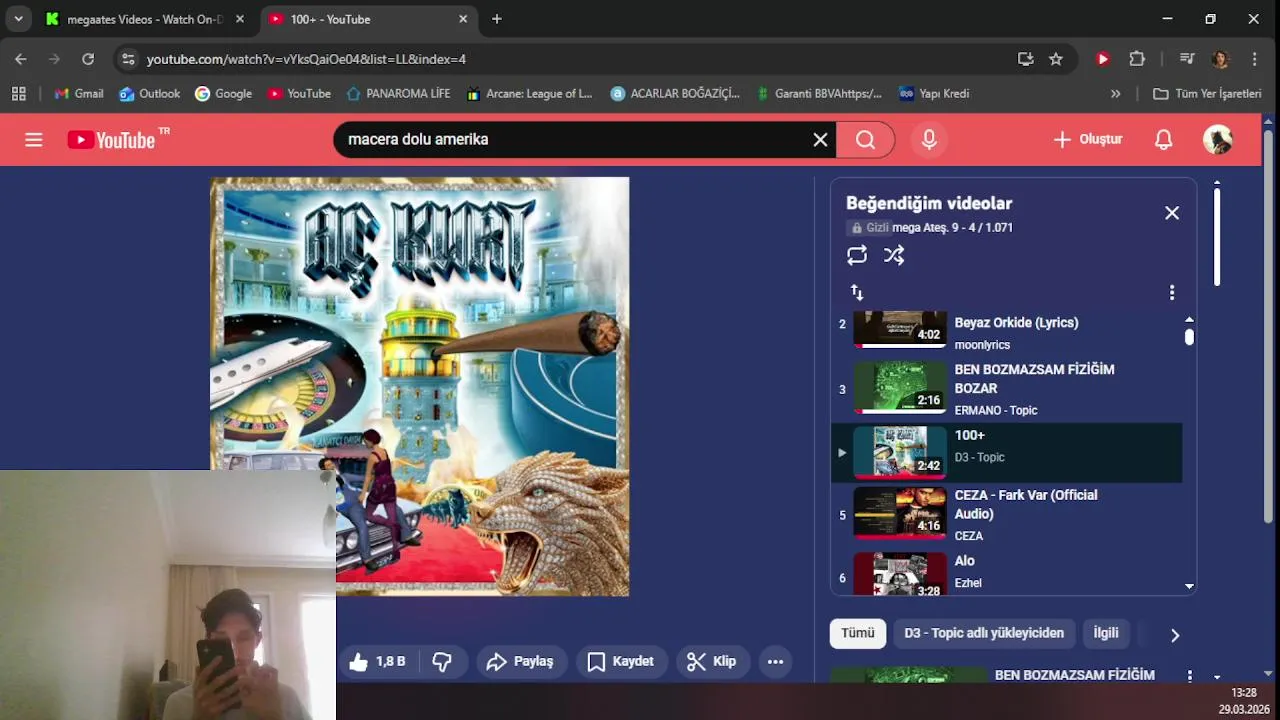
Task: Go back with browser back arrow
Action: pos(21,59)
